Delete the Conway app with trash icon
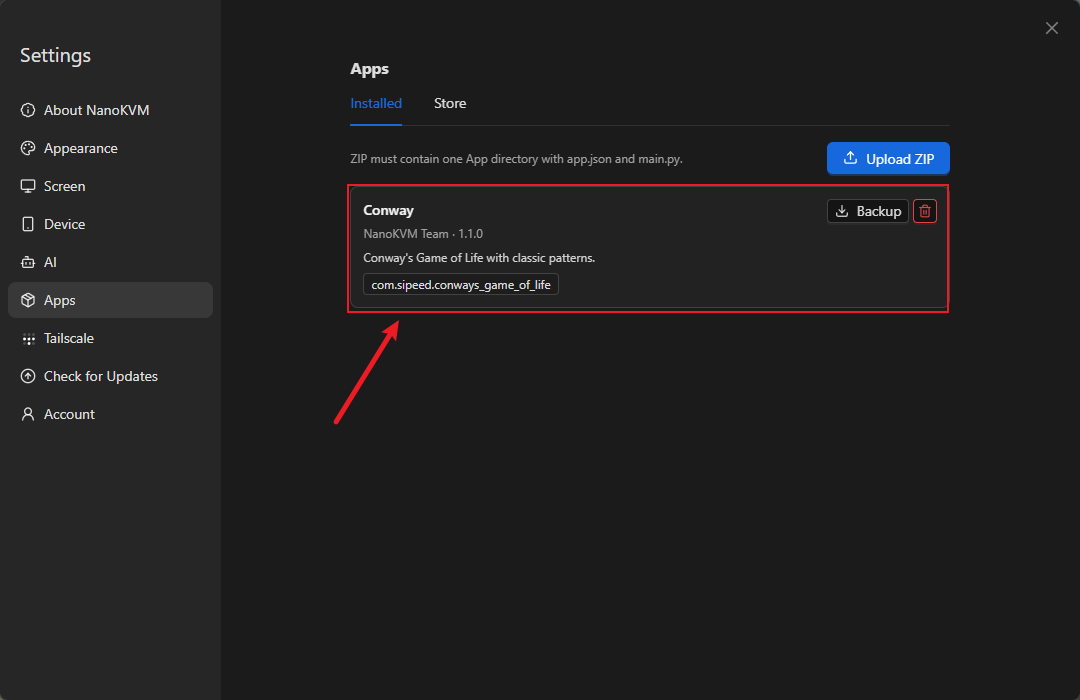Image resolution: width=1080 pixels, height=700 pixels. pos(924,211)
